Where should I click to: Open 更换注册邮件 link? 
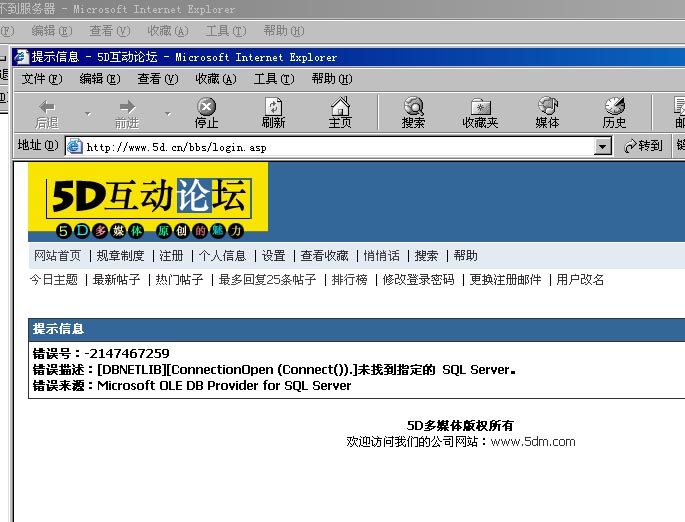505,280
